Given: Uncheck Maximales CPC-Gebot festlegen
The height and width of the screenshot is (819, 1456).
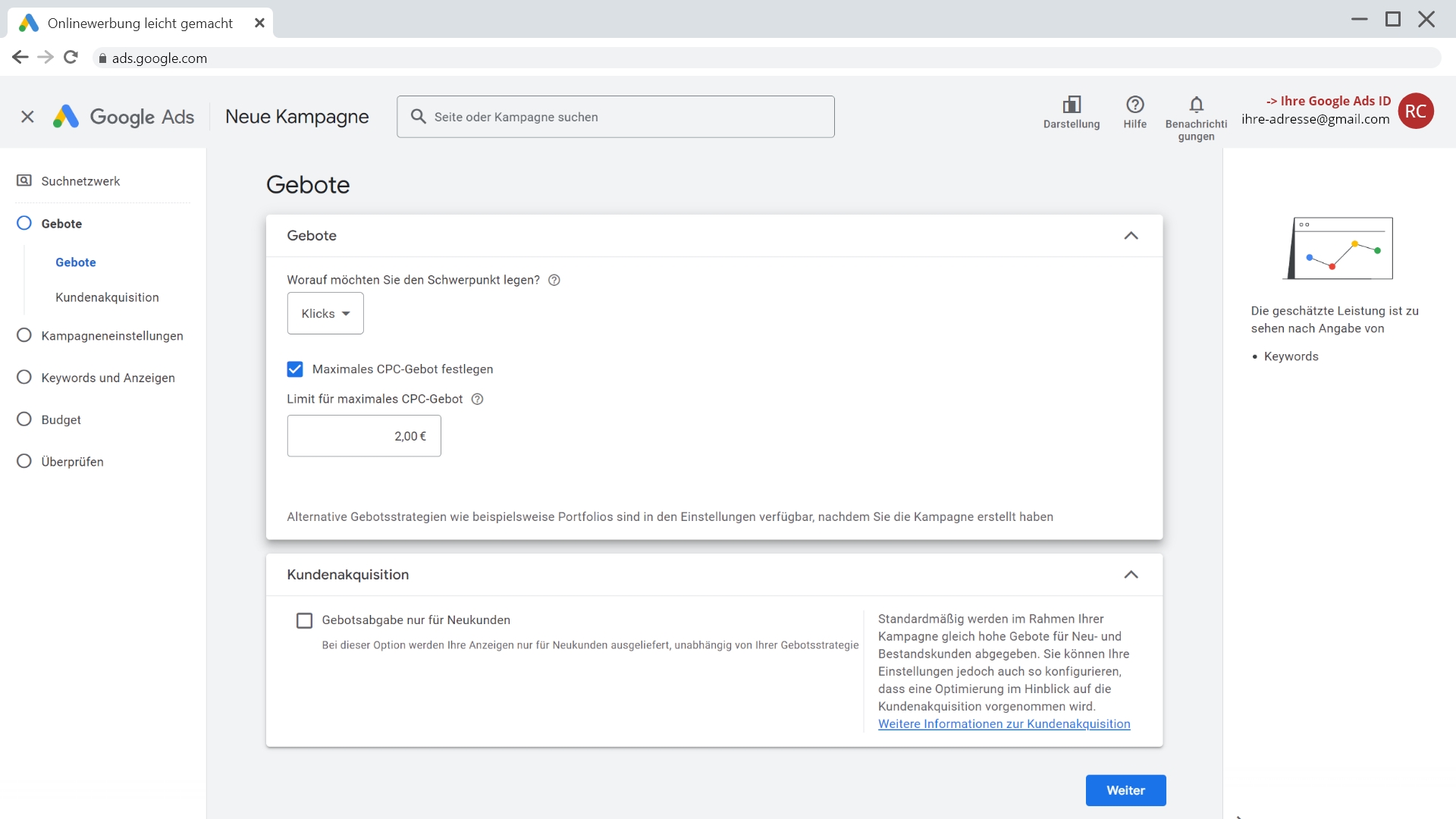Looking at the screenshot, I should [x=295, y=369].
